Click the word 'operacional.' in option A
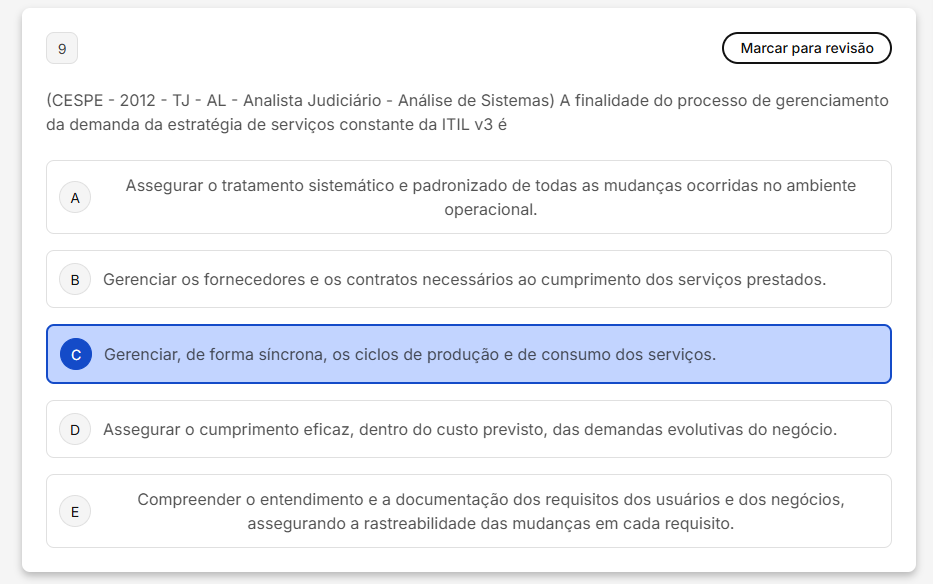This screenshot has height=584, width=933. 490,210
